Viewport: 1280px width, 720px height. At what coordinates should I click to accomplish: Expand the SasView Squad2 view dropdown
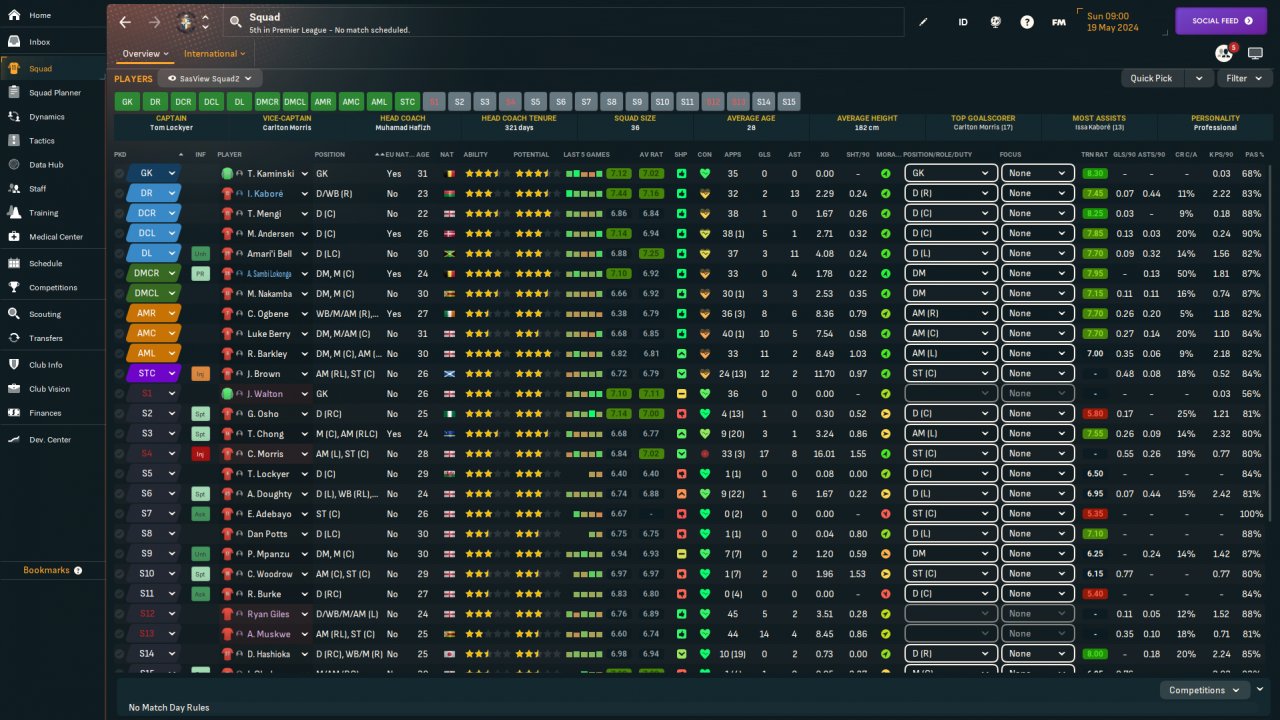click(x=210, y=78)
